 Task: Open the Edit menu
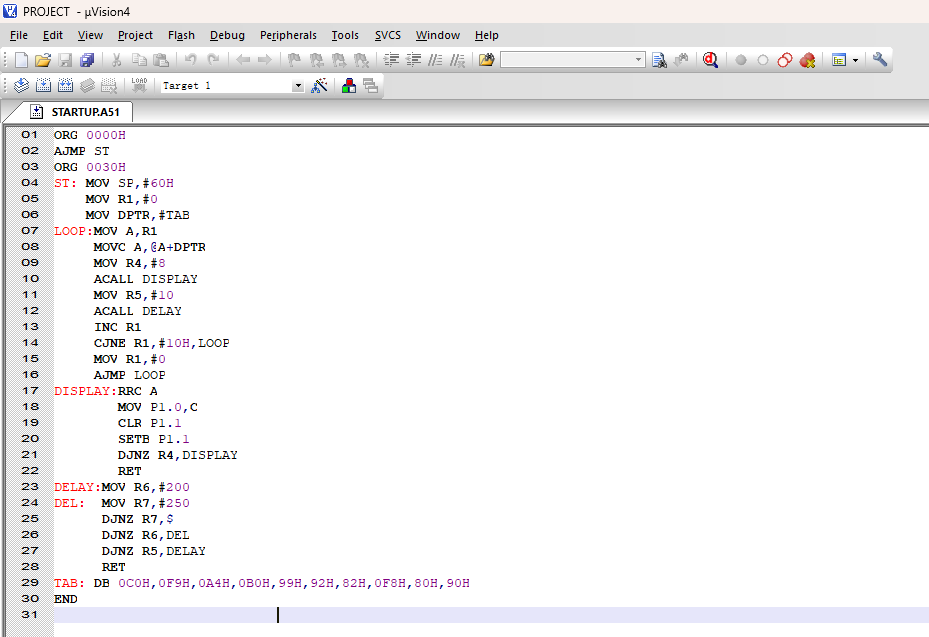(53, 36)
